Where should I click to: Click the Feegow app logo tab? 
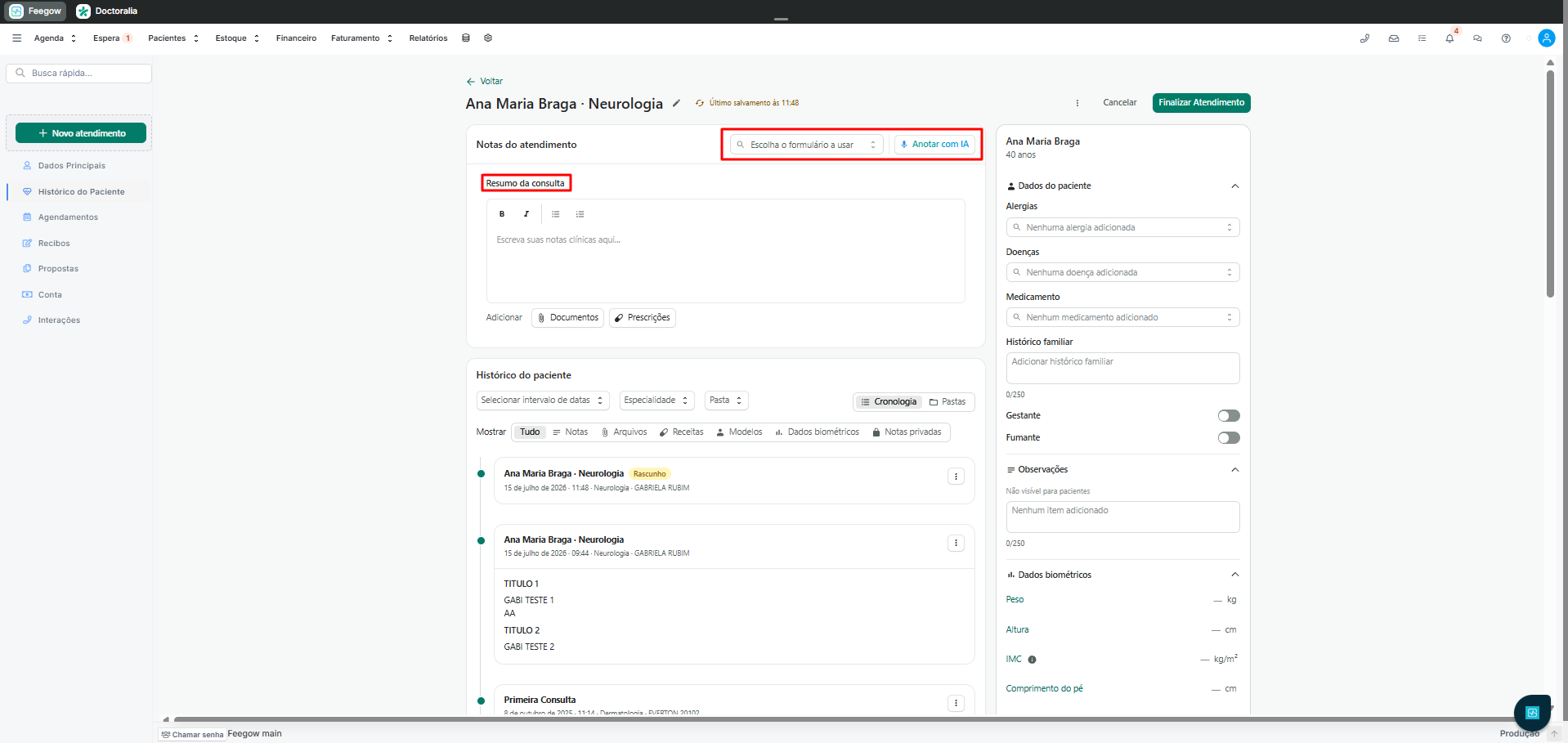(36, 11)
